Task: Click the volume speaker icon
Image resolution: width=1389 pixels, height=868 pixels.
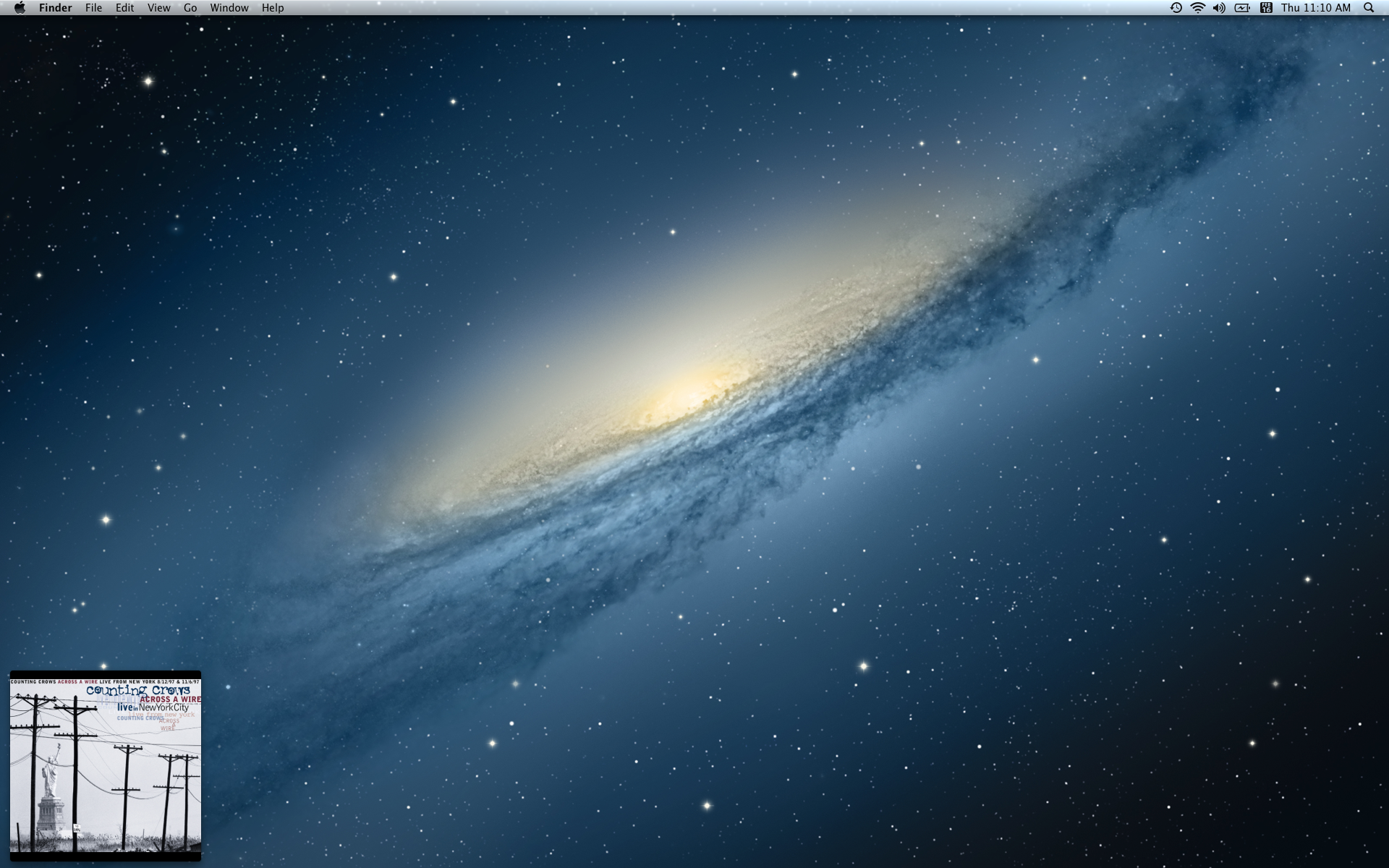Action: tap(1220, 8)
